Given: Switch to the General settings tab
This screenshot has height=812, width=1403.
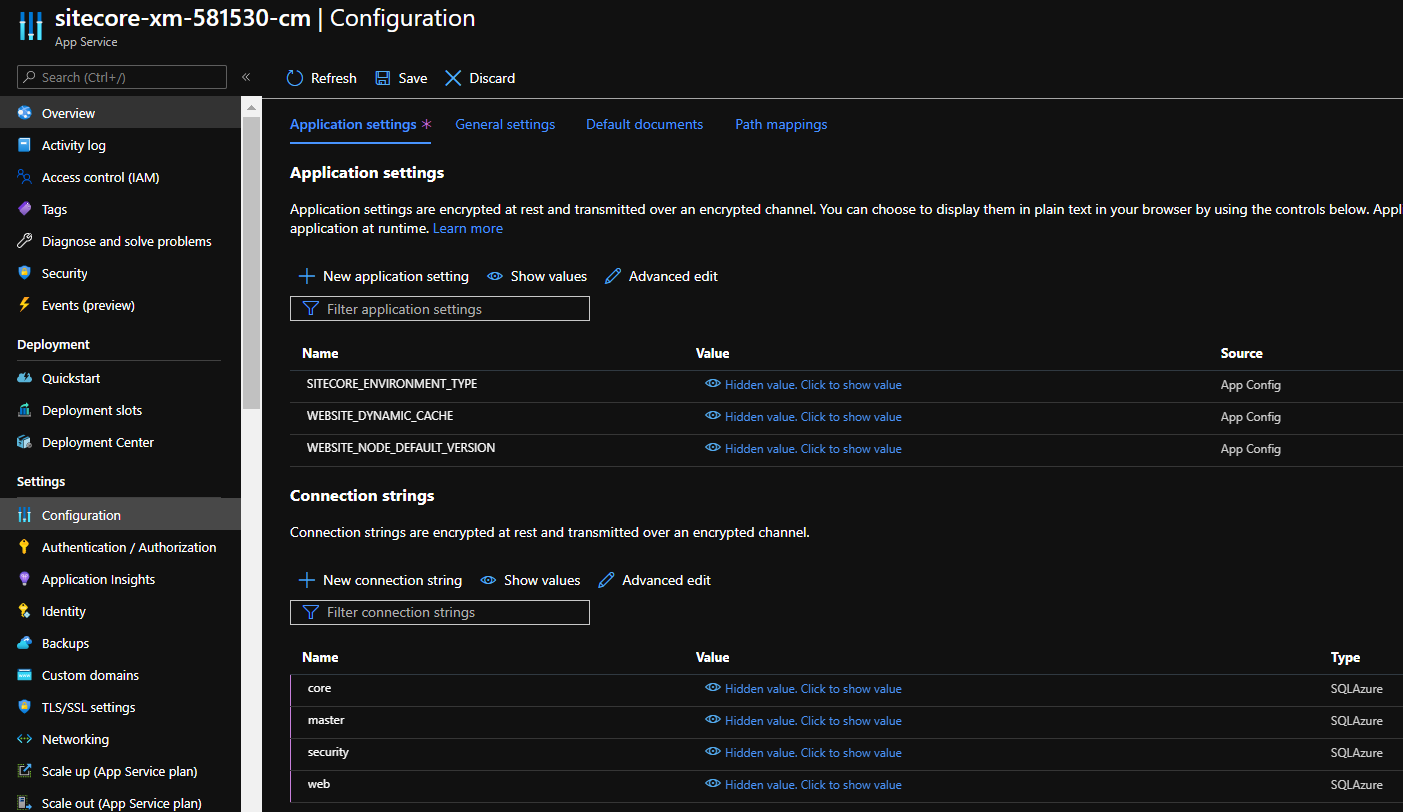Looking at the screenshot, I should coord(505,124).
